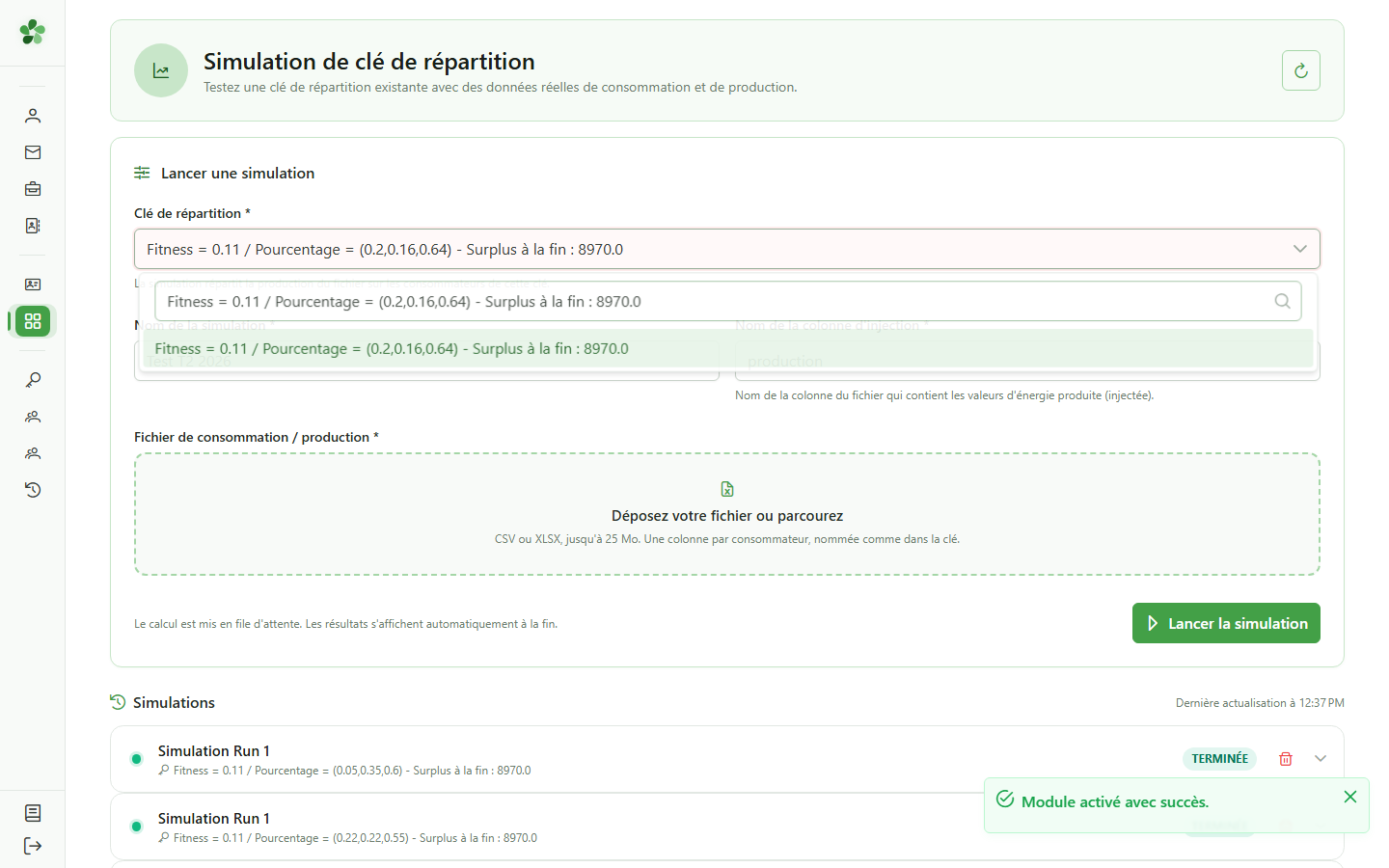Click key text with (0.22,0.22,0.55)
The image size is (1389, 868).
pos(355,838)
